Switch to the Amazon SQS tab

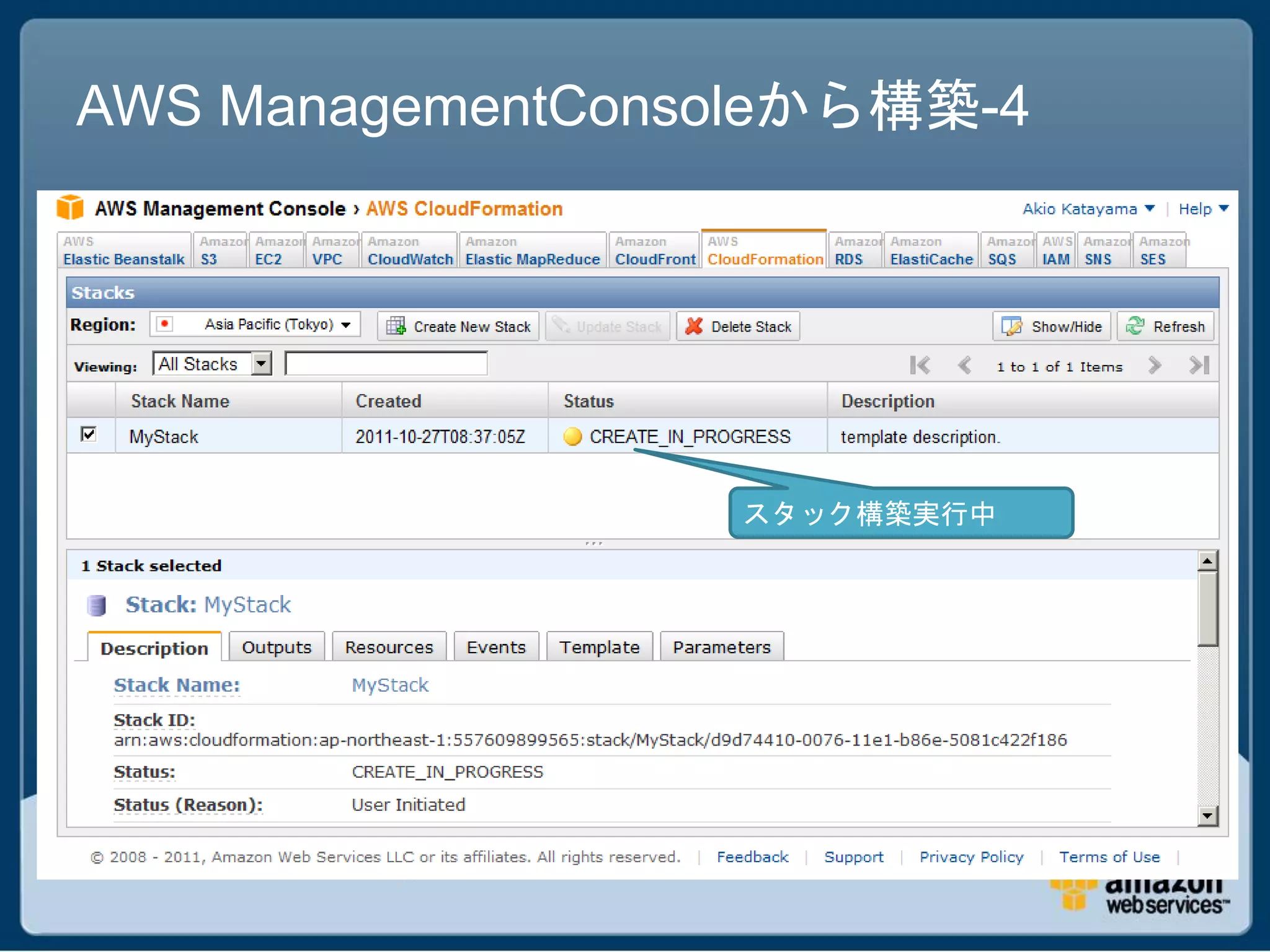pos(1008,250)
